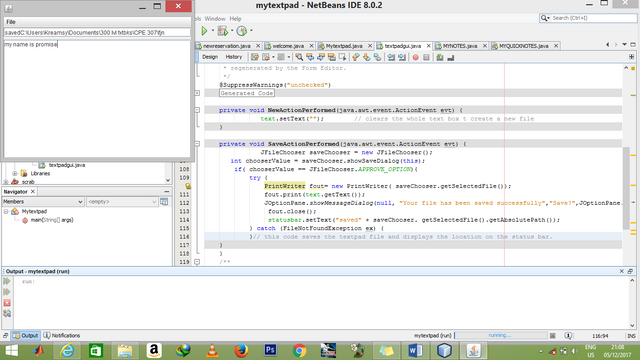The height and width of the screenshot is (360, 640).
Task: Click the Find Next Occurrence icon
Action: 321,58
